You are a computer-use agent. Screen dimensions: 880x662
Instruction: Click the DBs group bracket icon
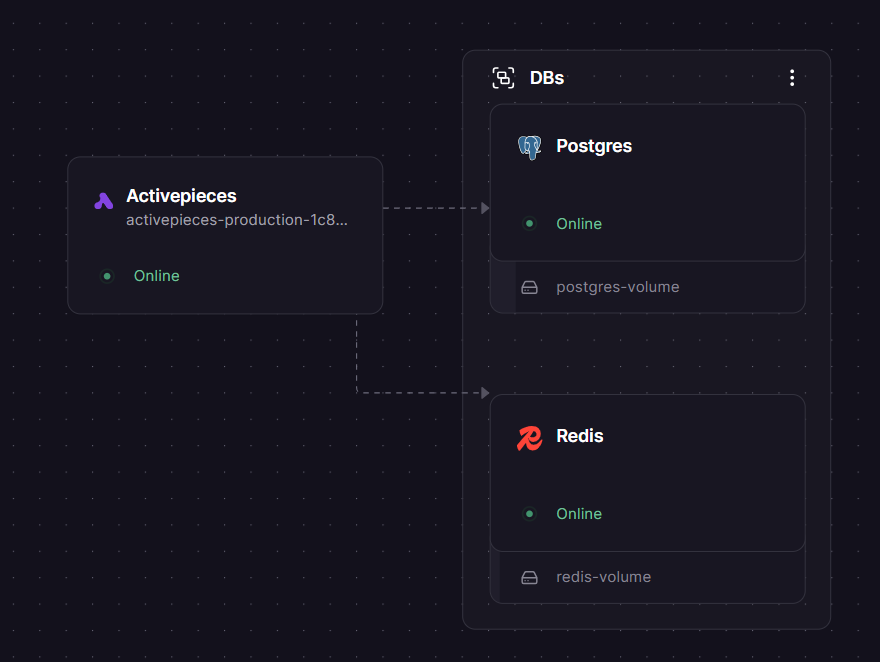click(502, 77)
